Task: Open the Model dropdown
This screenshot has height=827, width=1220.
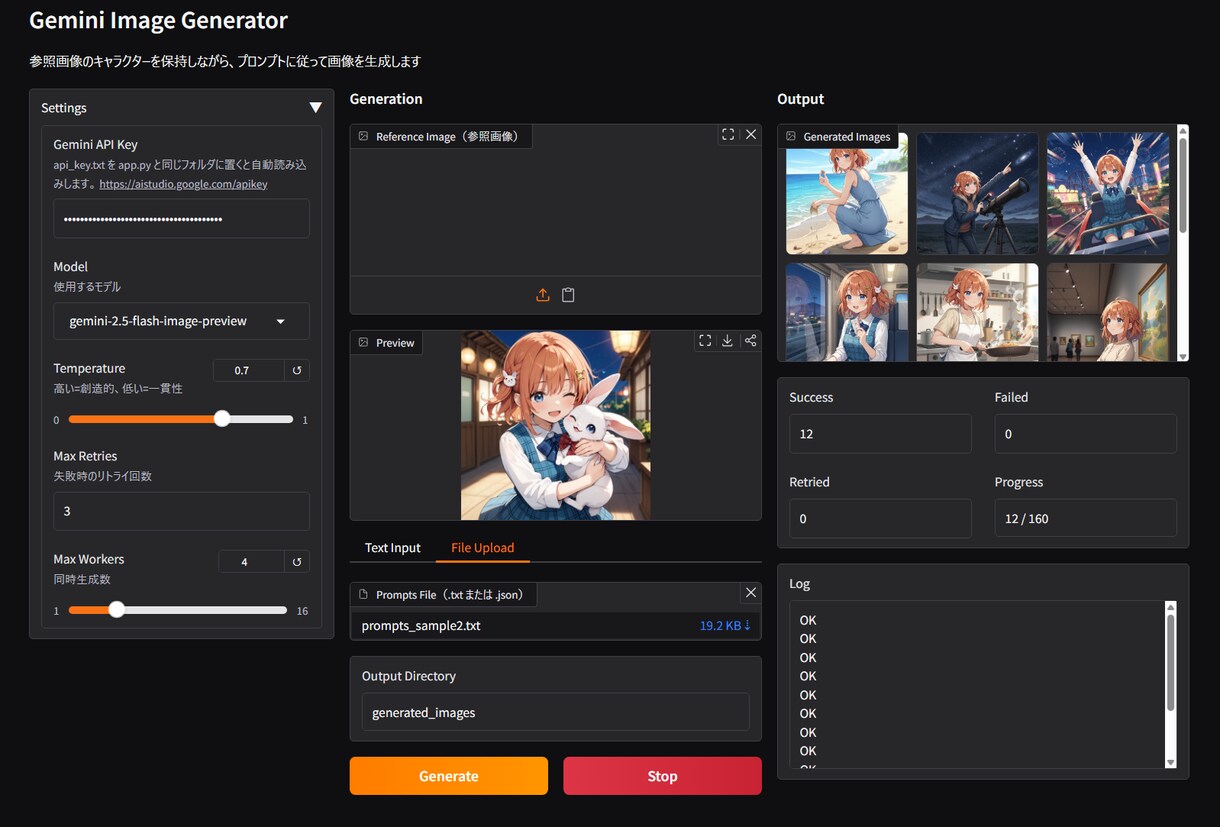Action: click(x=181, y=321)
